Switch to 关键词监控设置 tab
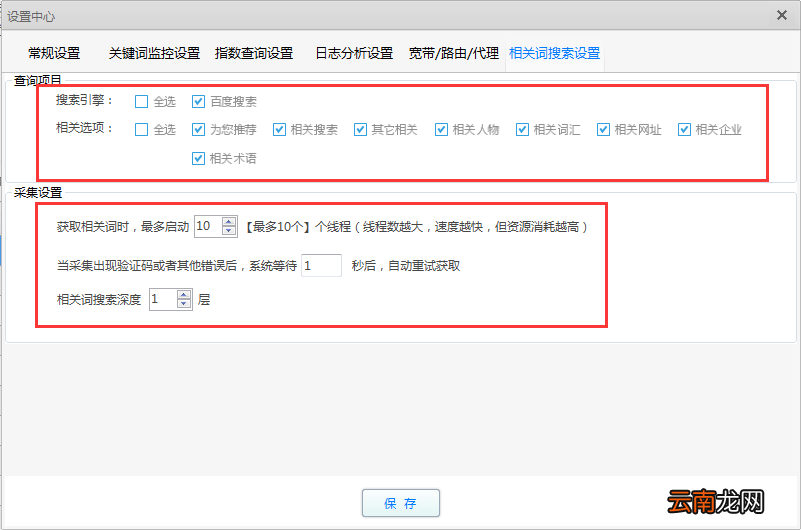Viewport: 801px width, 530px height. (154, 53)
